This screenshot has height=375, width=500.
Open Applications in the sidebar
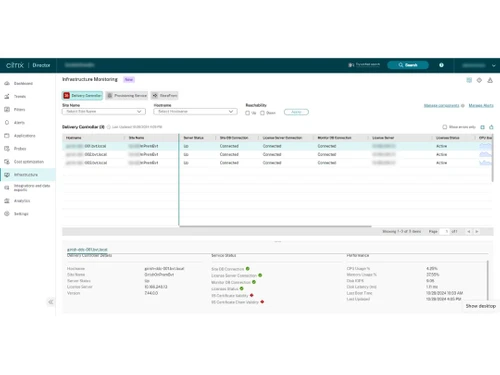point(24,136)
